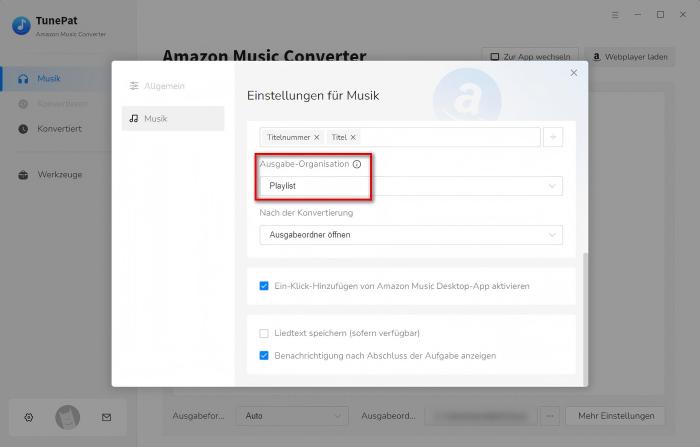700x447 pixels.
Task: Click the Amazon Music Converter heading
Action: pos(264,56)
